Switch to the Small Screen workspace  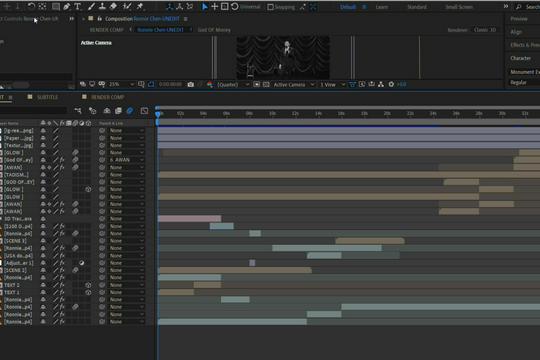point(459,7)
